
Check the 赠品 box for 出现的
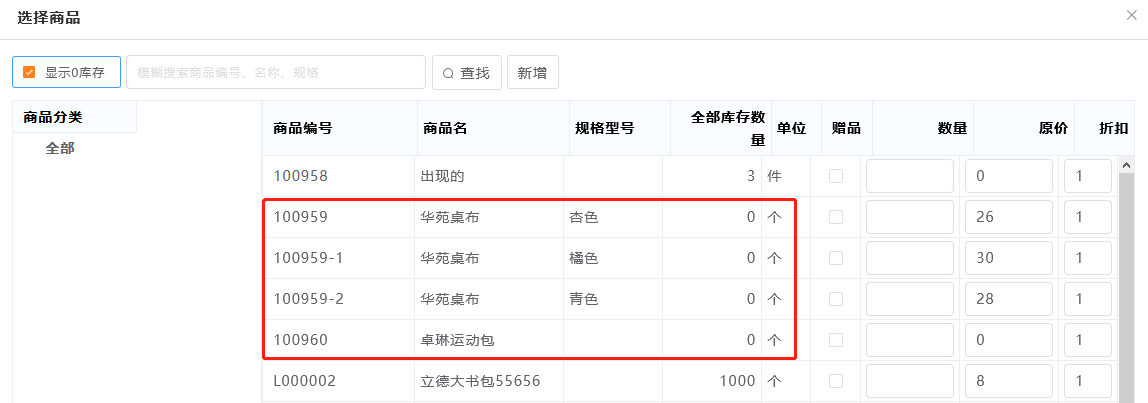[836, 176]
